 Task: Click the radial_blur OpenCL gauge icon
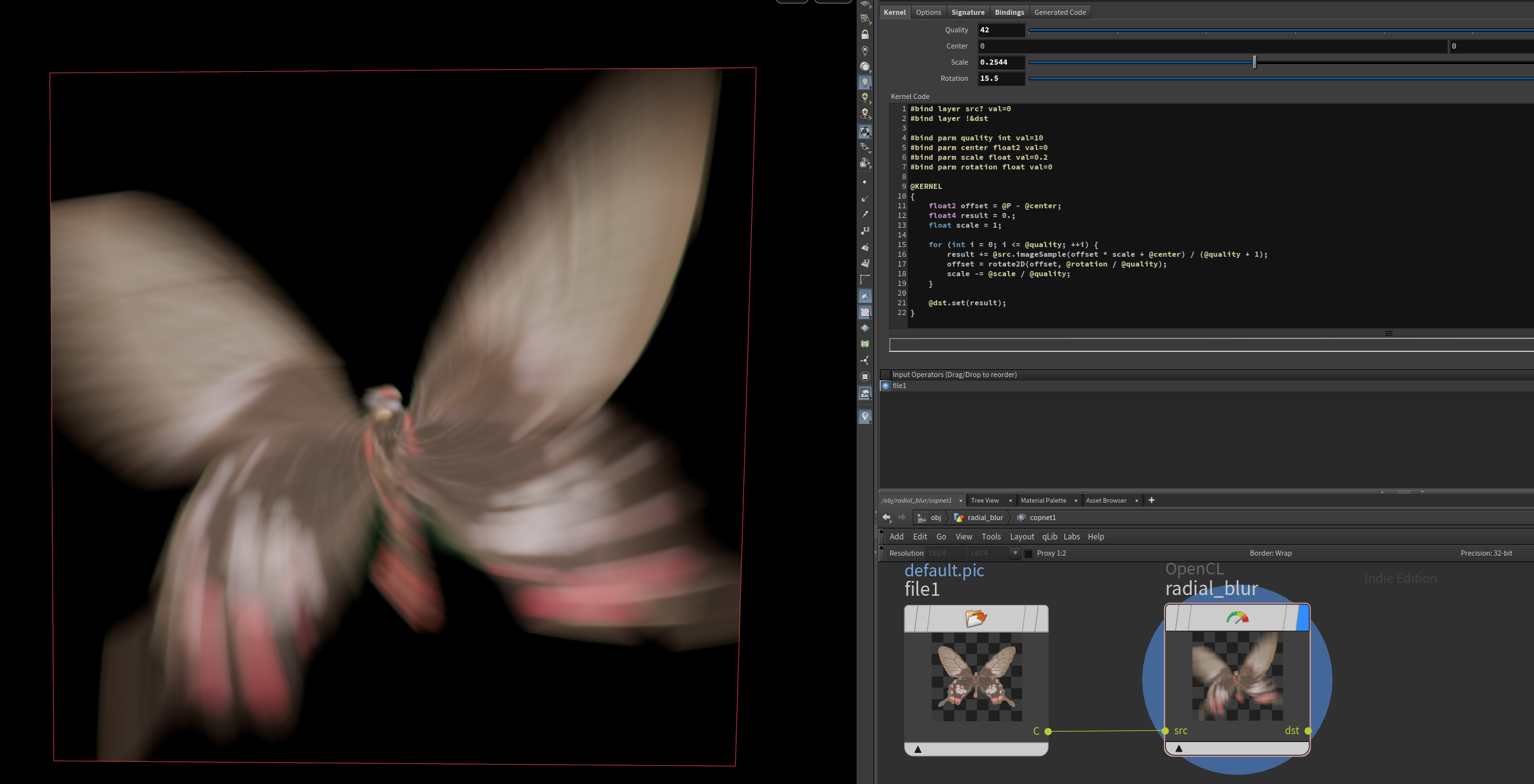coord(1237,618)
